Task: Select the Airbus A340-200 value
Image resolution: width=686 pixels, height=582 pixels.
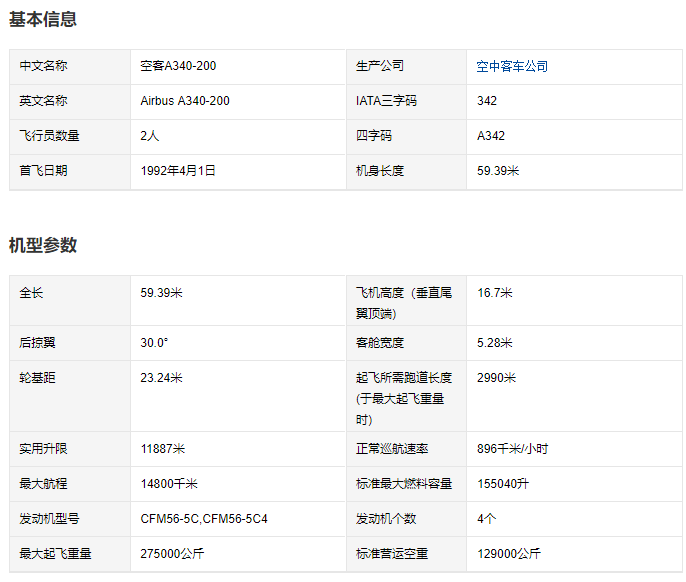Action: click(x=185, y=101)
